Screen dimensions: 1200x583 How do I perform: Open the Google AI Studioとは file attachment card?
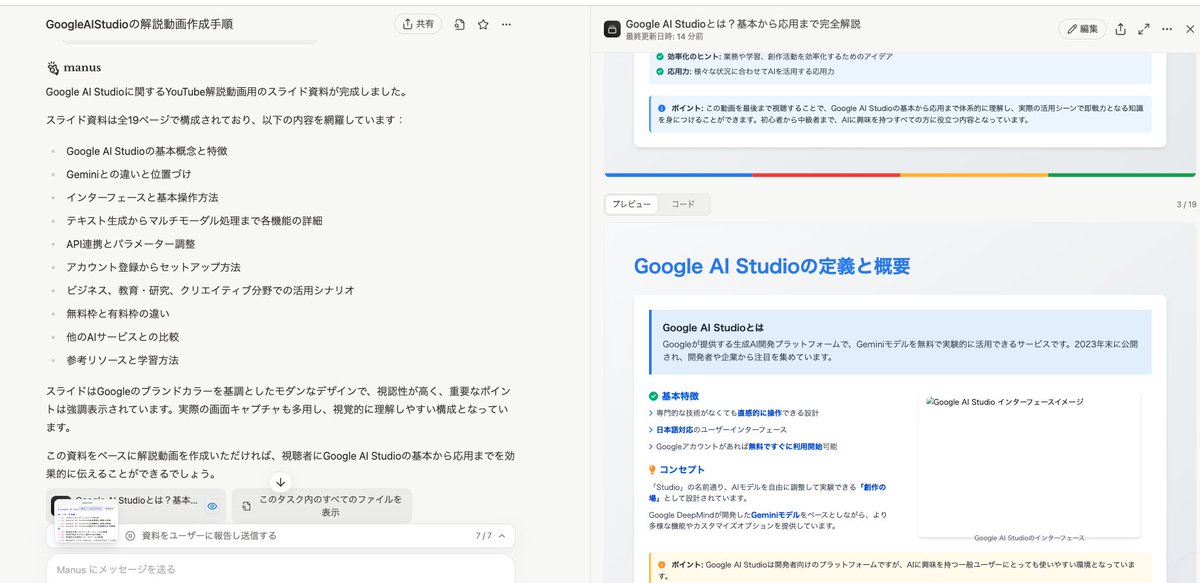136,506
